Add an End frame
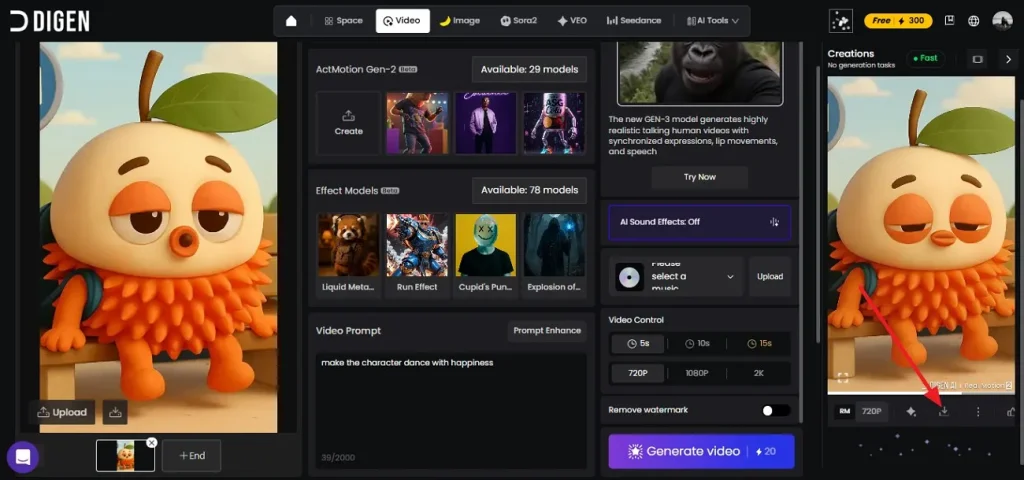The width and height of the screenshot is (1024, 480). coord(191,456)
